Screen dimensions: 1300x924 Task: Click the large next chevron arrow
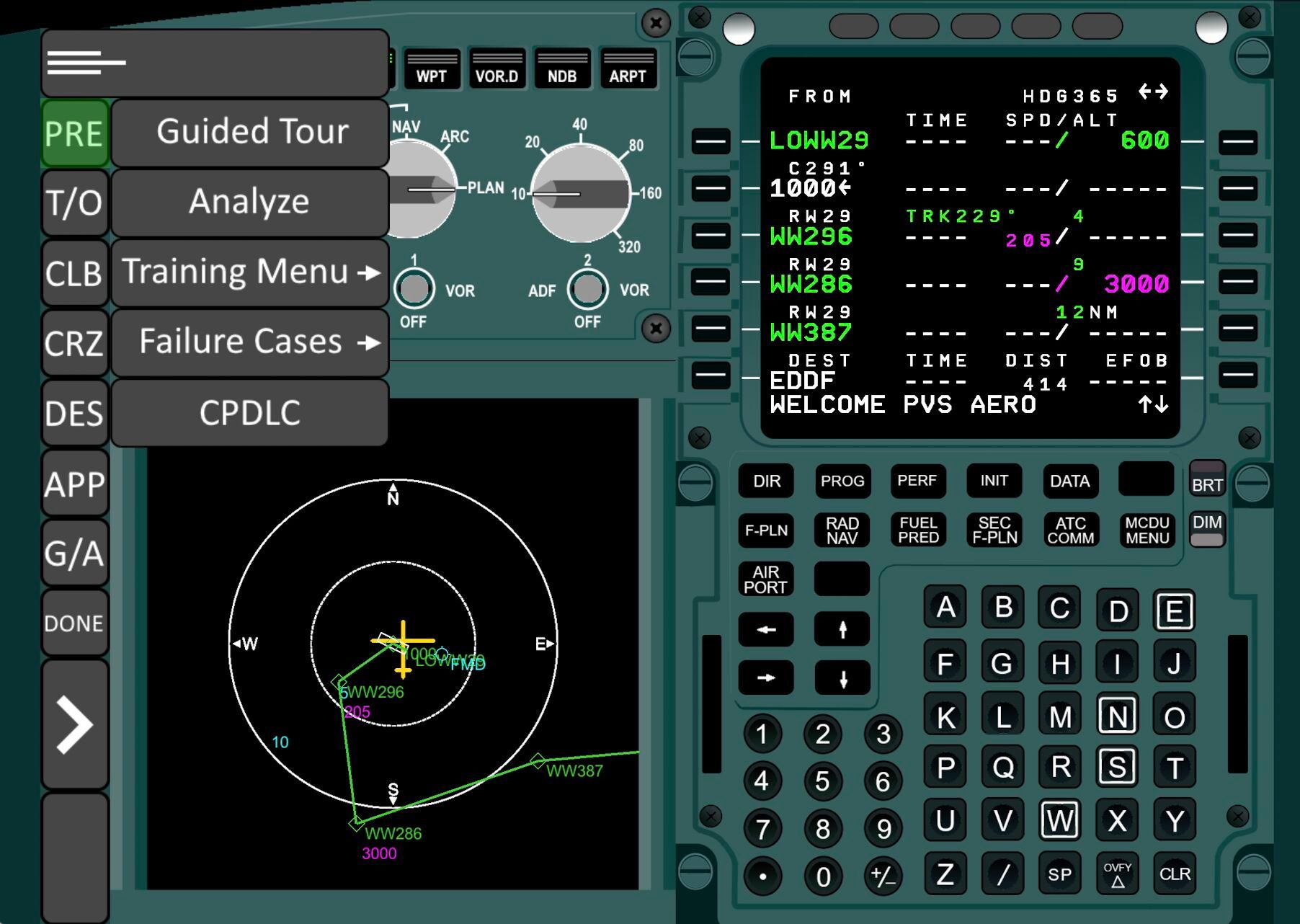coord(75,724)
